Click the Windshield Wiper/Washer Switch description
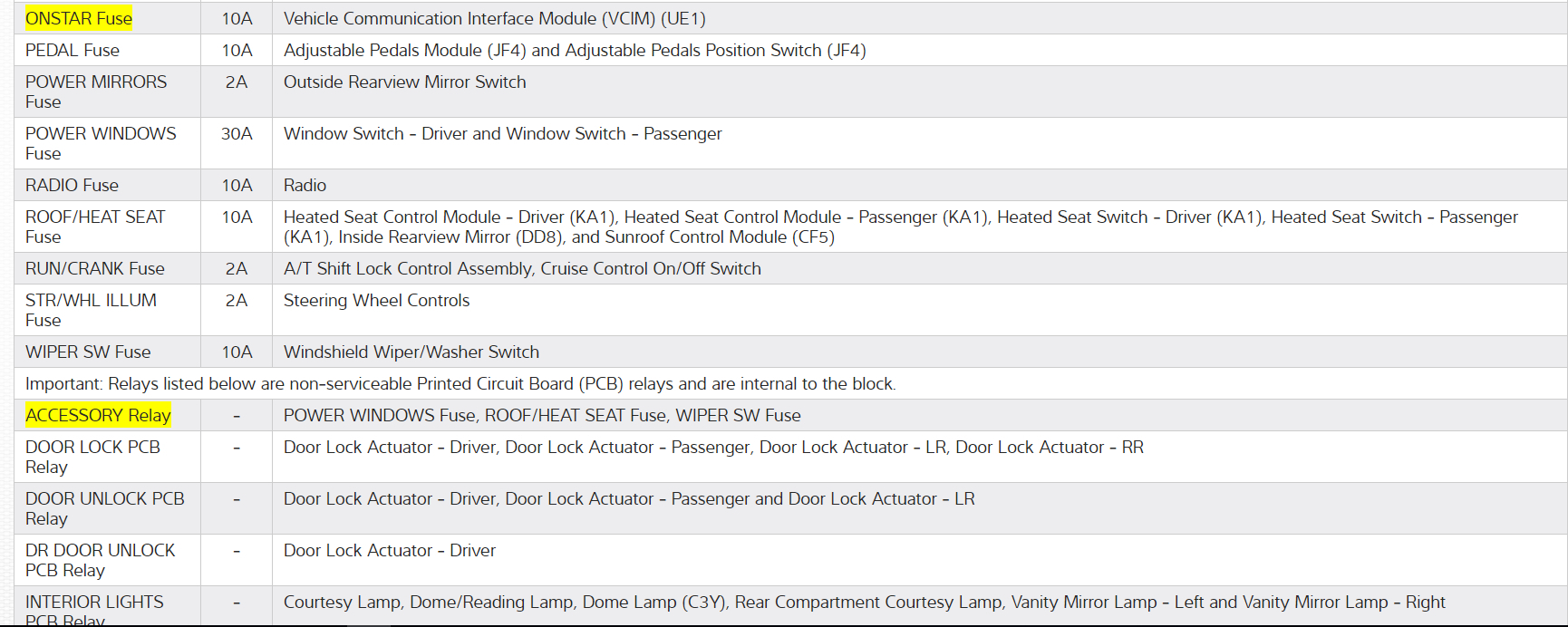Viewport: 1568px width, 627px height. pyautogui.click(x=411, y=352)
